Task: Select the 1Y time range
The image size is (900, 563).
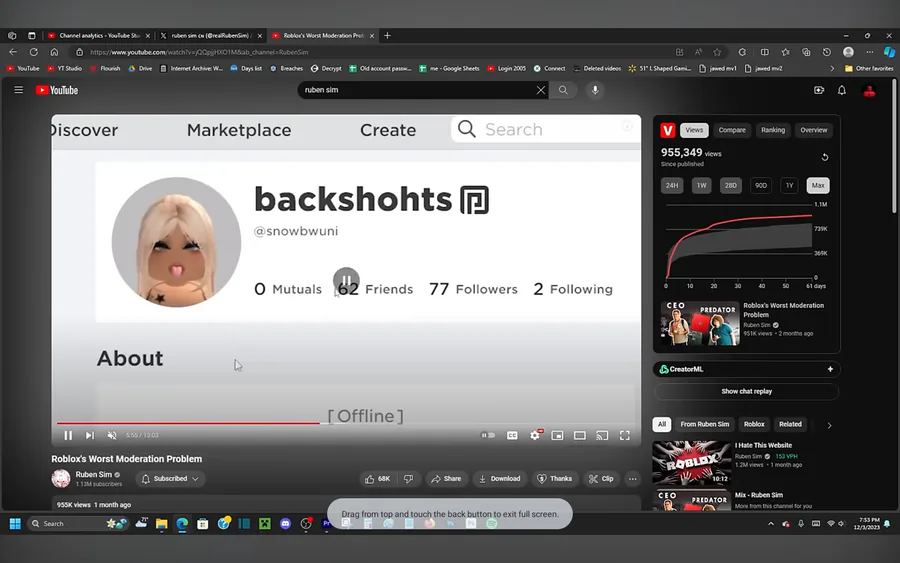Action: (x=789, y=185)
